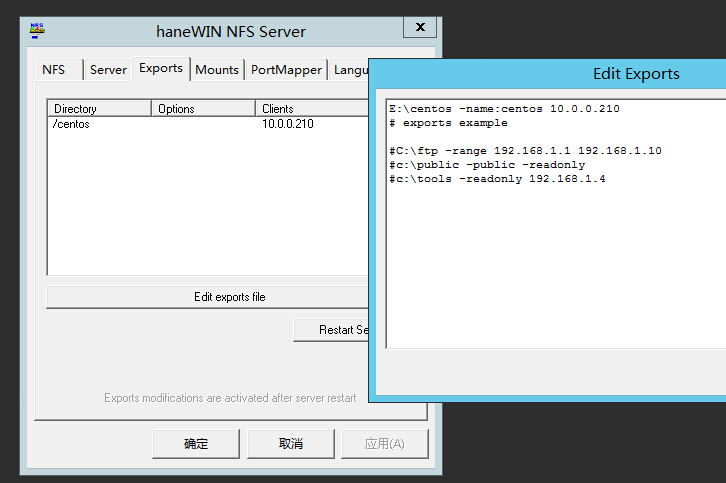The height and width of the screenshot is (483, 726).
Task: Open the Server tab
Action: click(x=108, y=70)
